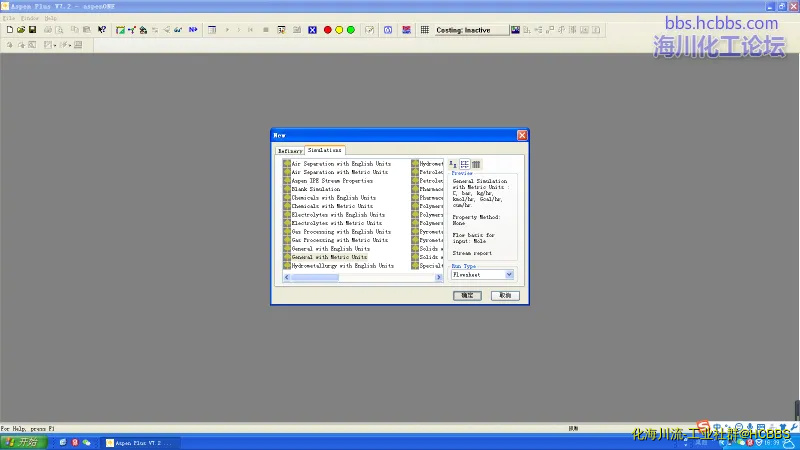Viewport: 800px width, 450px height.
Task: Click the red-blue flag icon left of grid
Action: pos(406,30)
